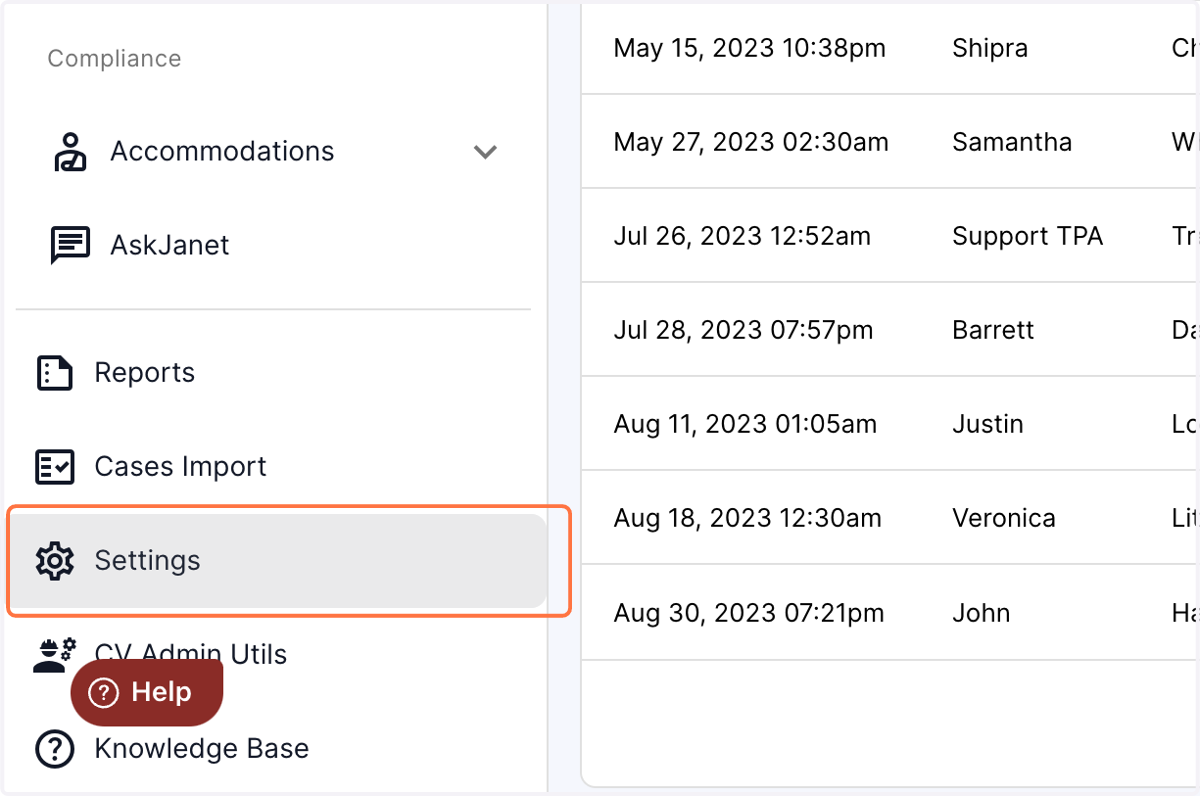Select the Jul 26, 2023 12:52am date cell
This screenshot has height=796, width=1200.
click(742, 236)
